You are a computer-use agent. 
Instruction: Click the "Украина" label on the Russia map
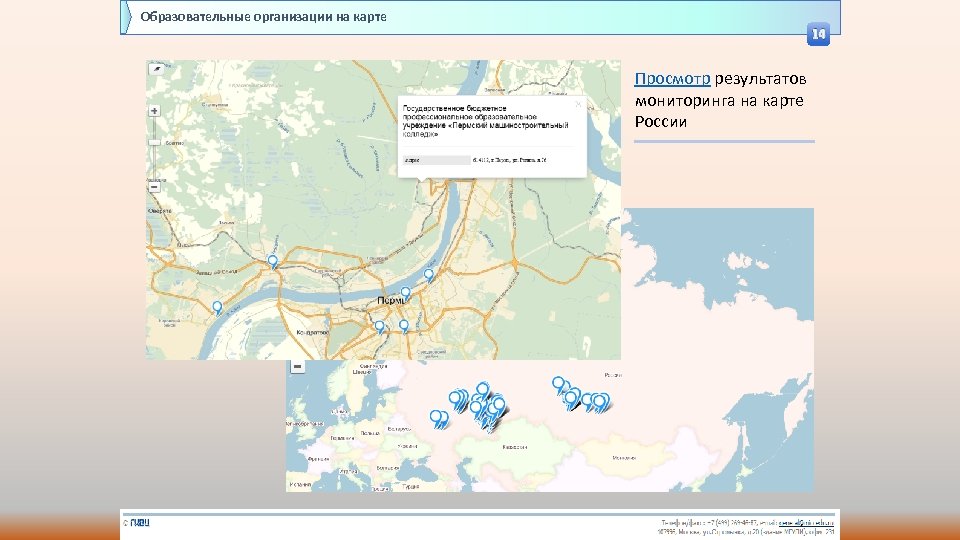[407, 447]
